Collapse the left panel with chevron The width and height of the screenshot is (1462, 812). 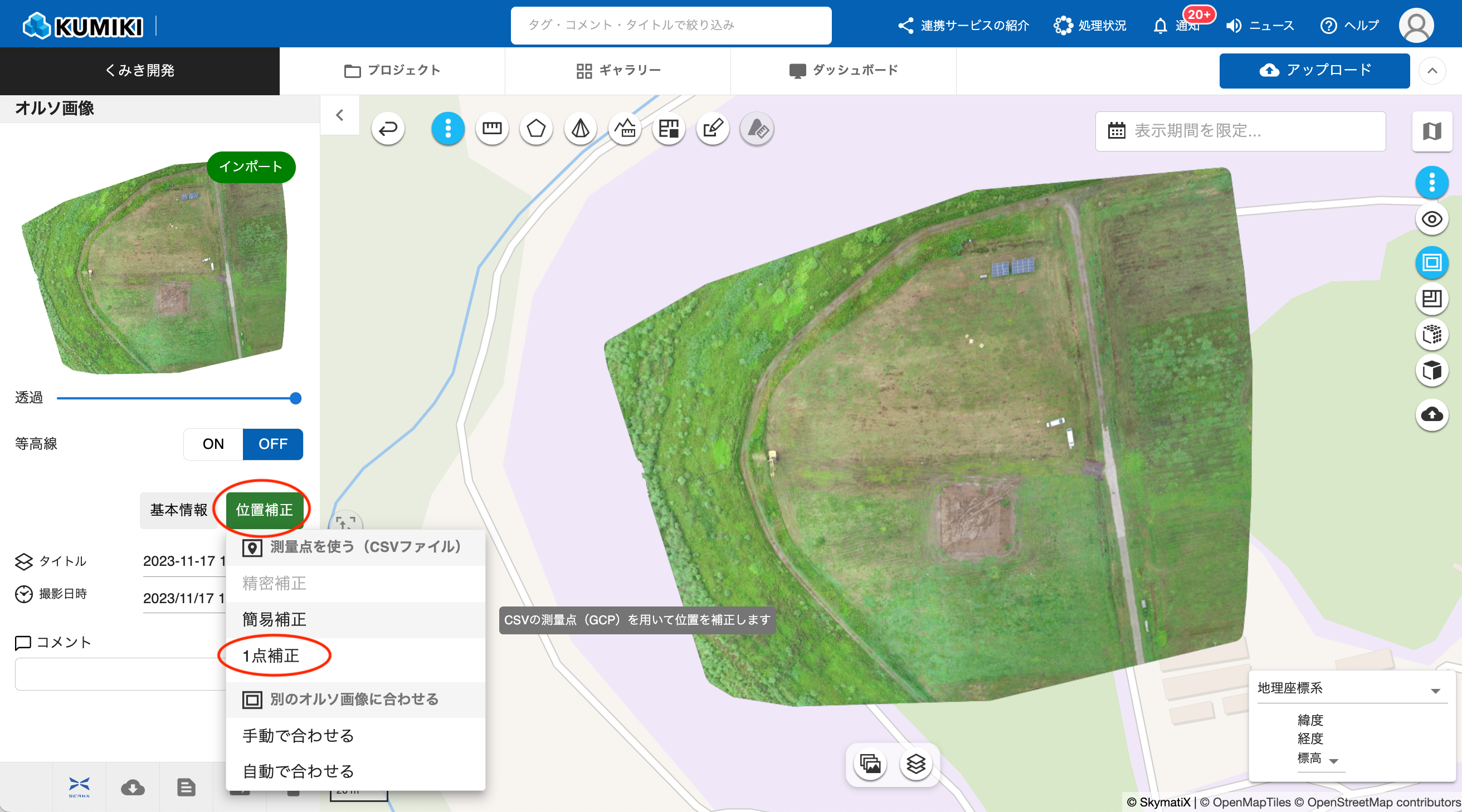[x=339, y=115]
